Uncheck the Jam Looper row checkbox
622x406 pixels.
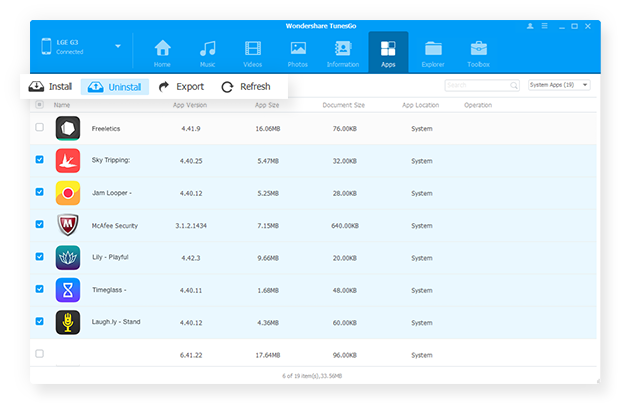click(x=39, y=192)
